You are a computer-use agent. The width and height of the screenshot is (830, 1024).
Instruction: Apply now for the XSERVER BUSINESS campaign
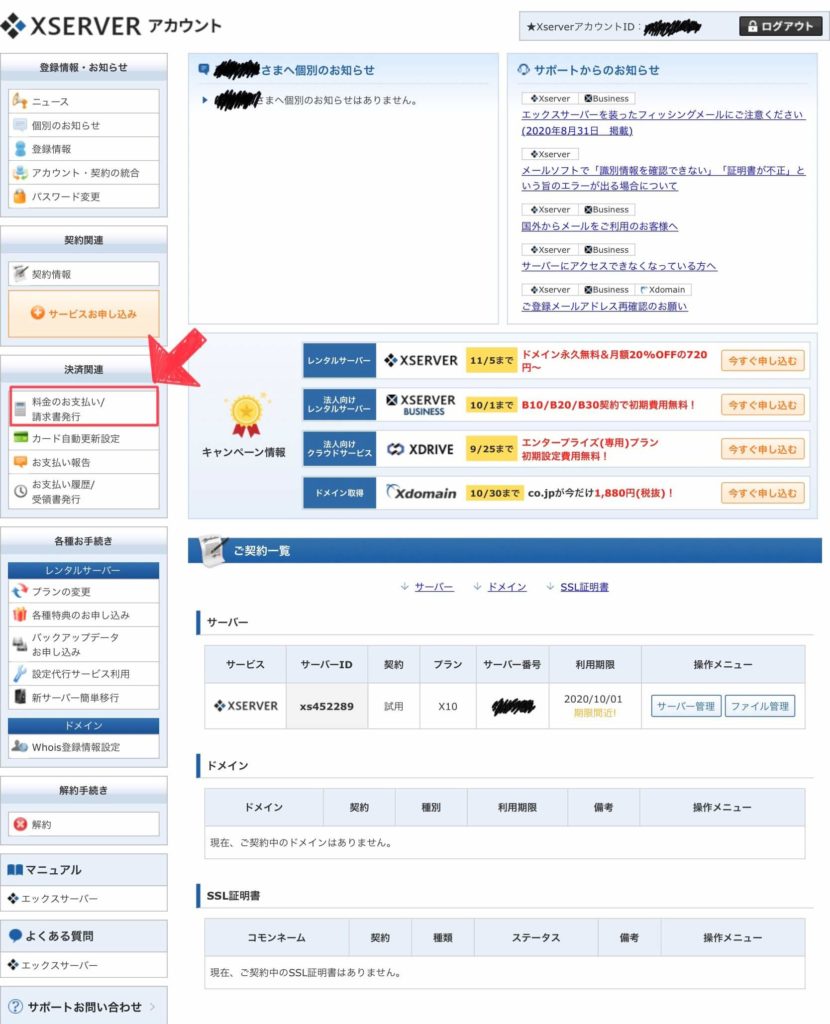[x=762, y=405]
